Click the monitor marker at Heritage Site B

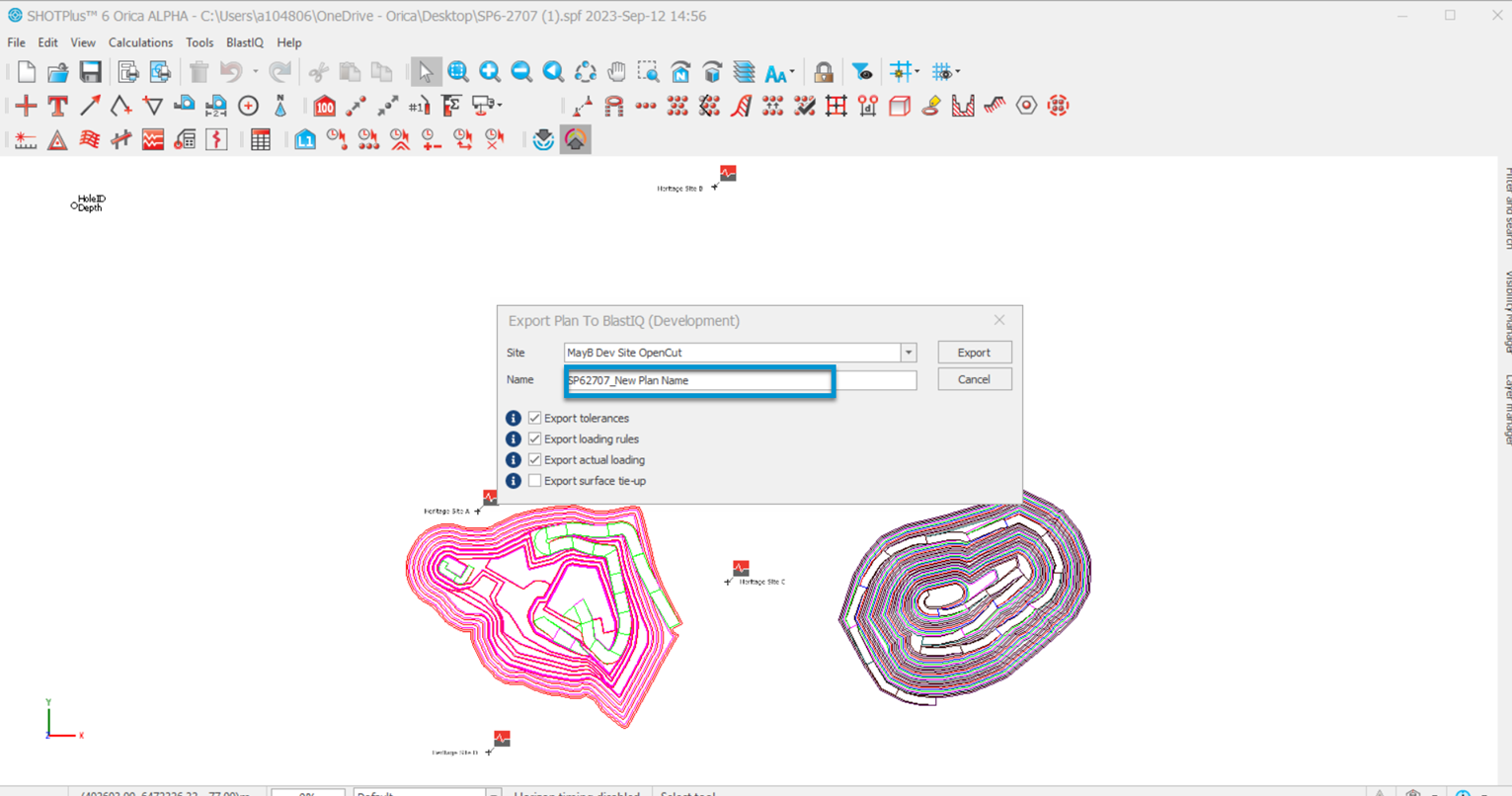tap(728, 174)
